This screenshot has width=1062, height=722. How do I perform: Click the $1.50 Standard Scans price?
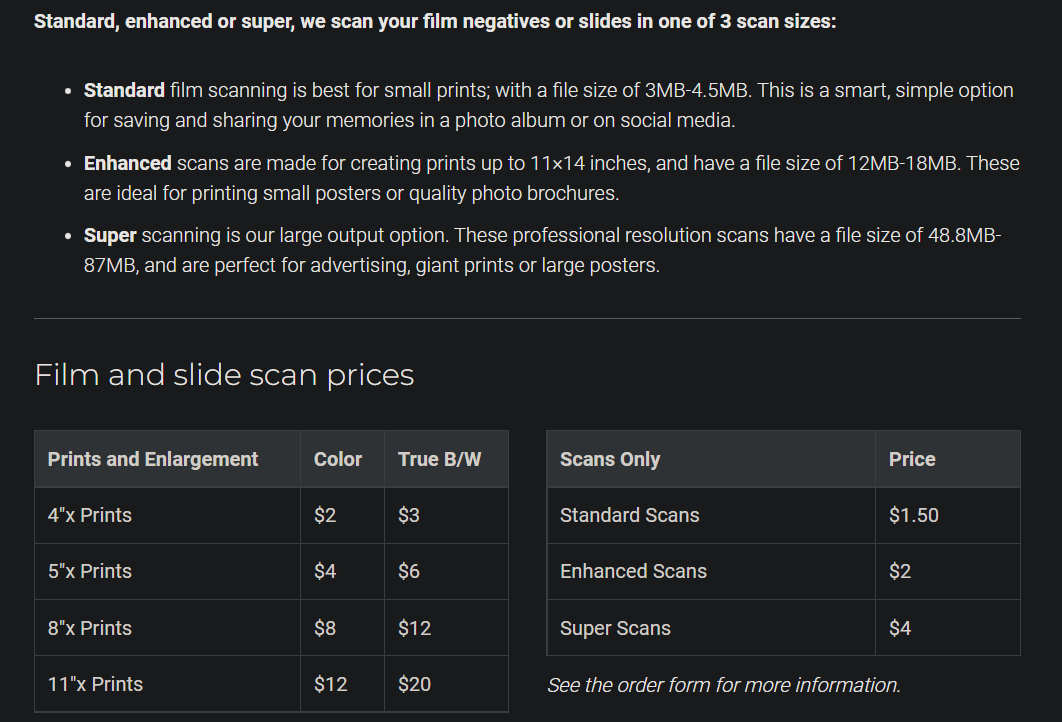click(914, 515)
